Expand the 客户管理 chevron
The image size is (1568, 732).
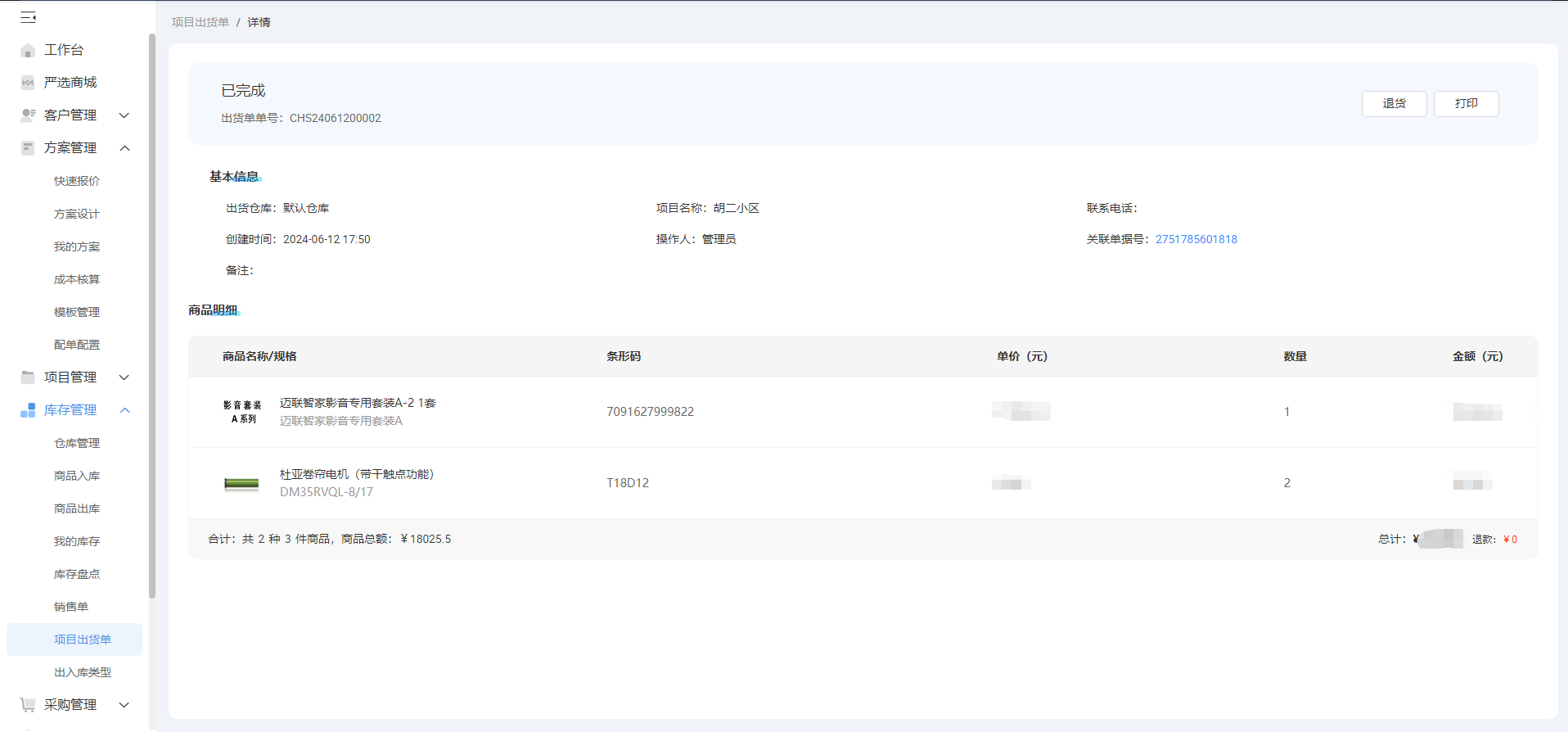coord(124,115)
